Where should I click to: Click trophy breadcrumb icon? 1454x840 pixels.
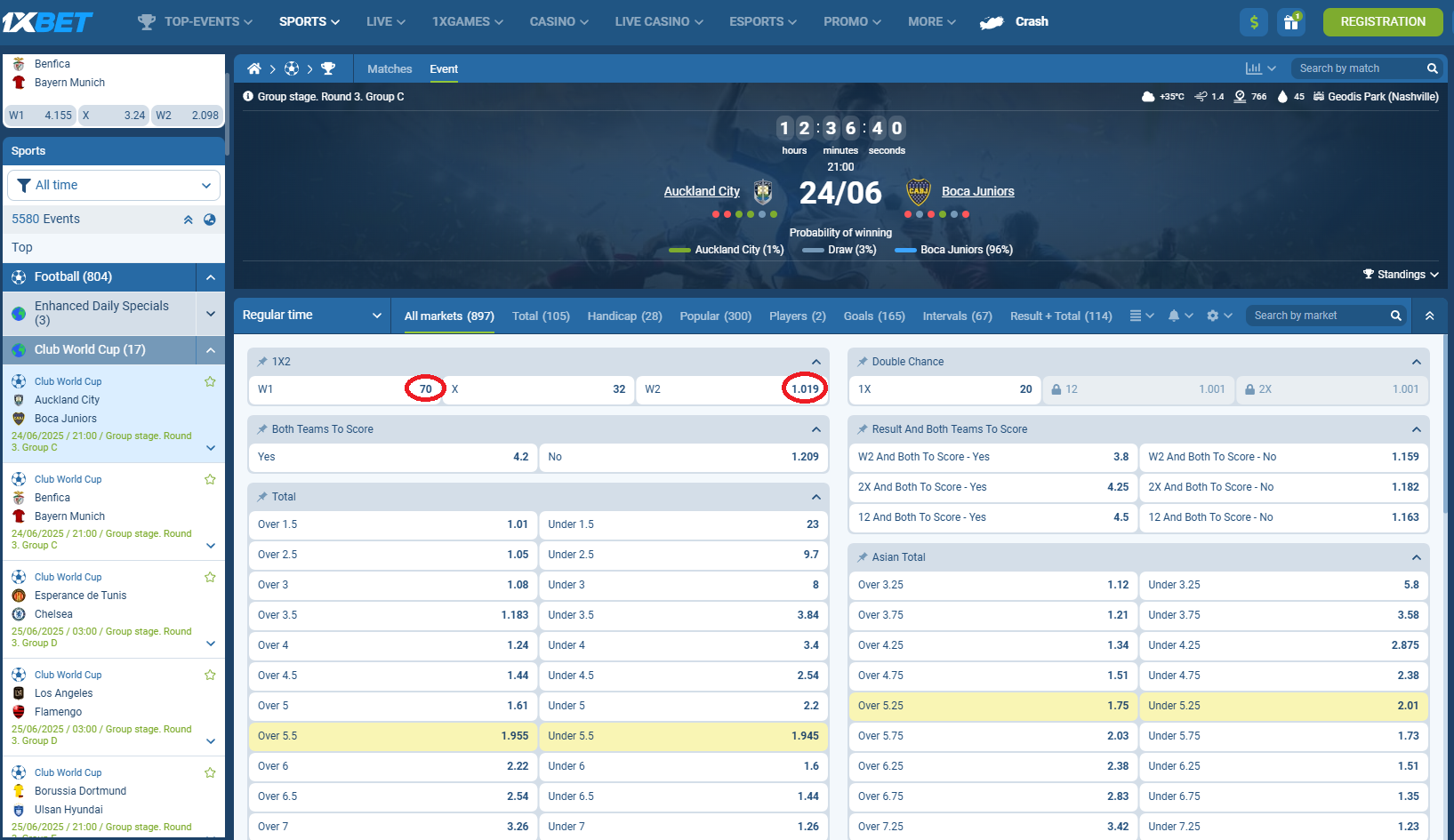click(328, 68)
